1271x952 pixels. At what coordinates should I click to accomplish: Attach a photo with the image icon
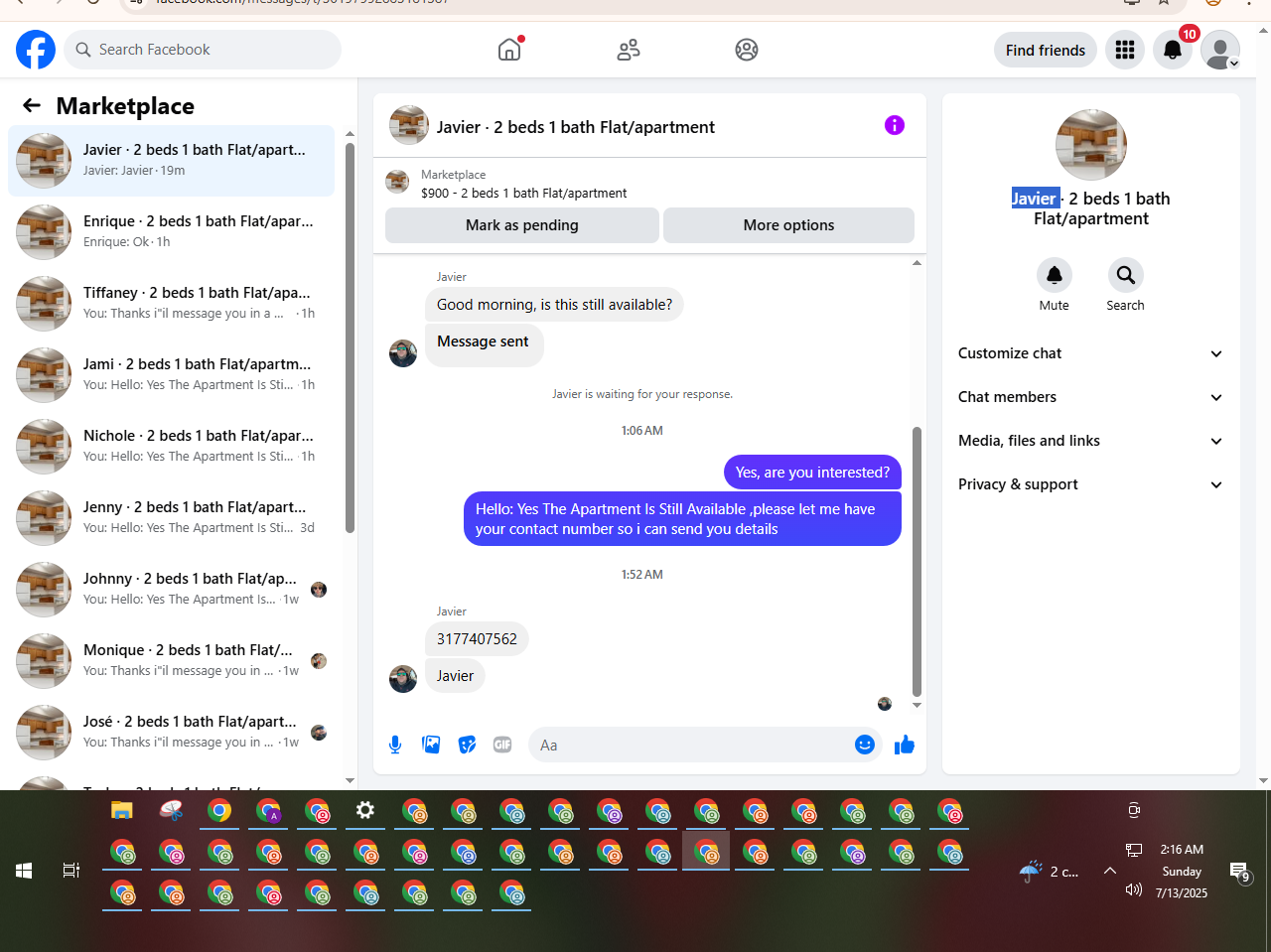pos(431,745)
